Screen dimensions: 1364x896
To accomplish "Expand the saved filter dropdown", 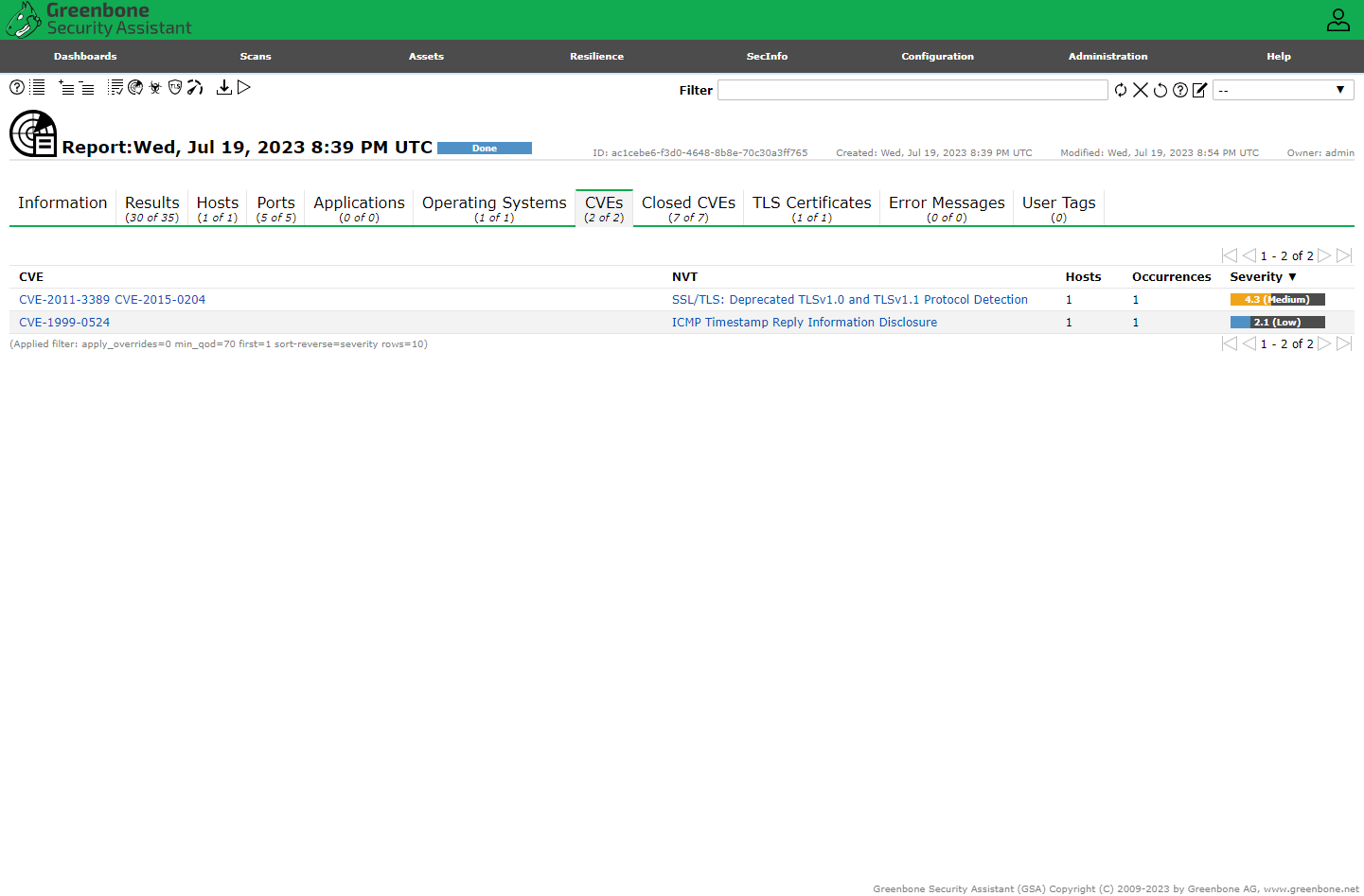I will (1283, 90).
